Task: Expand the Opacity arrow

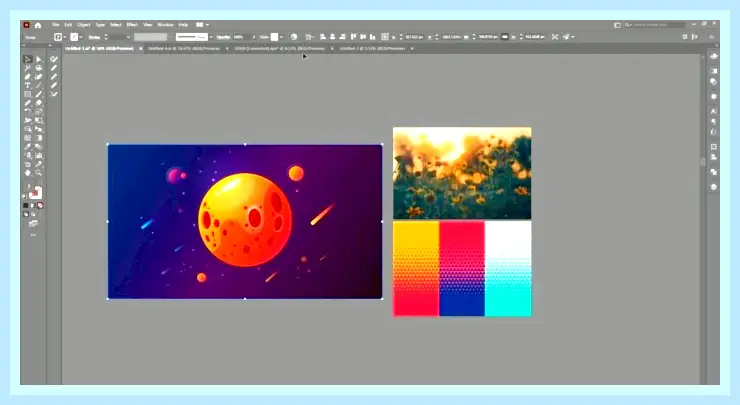Action: 253,37
